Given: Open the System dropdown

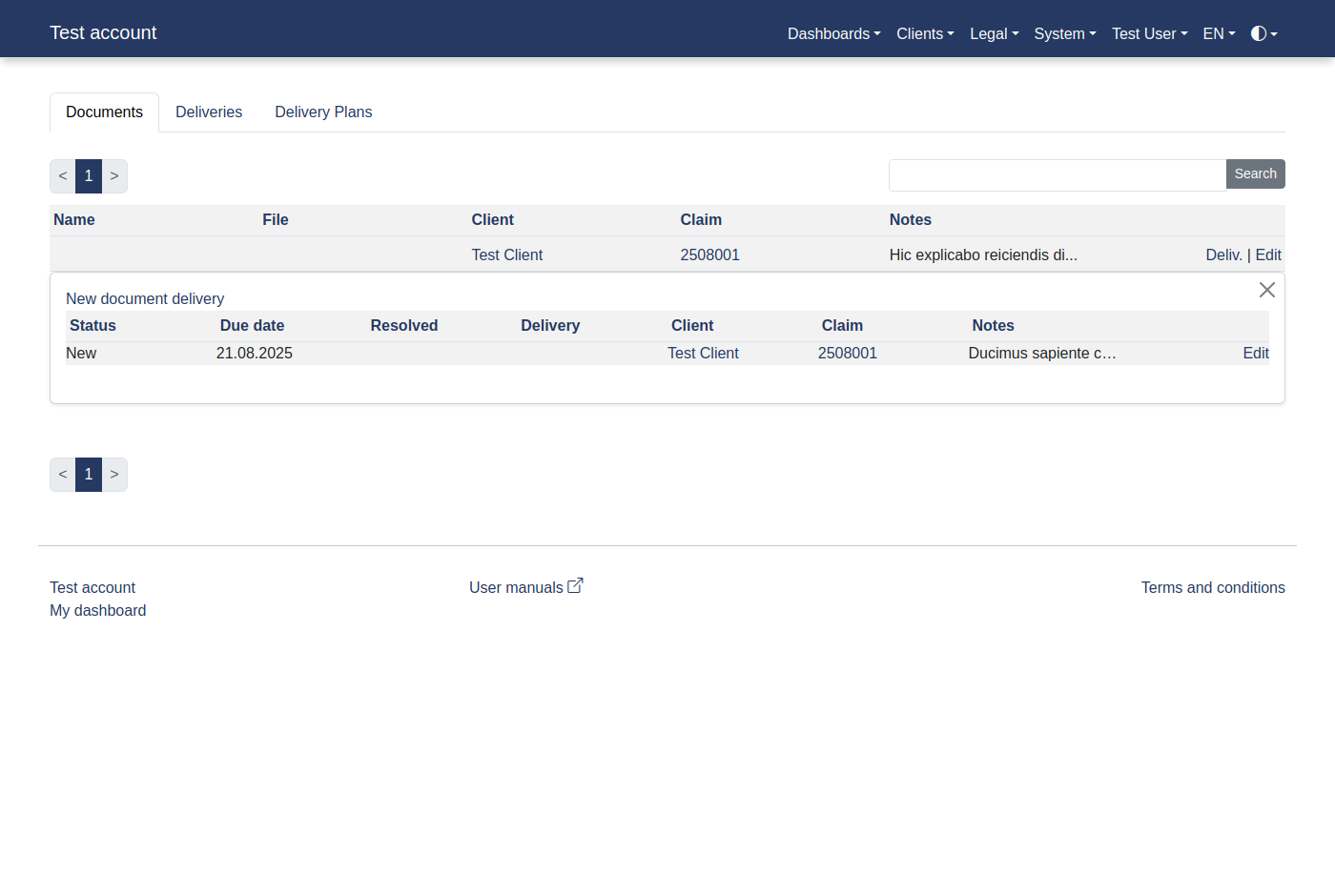Looking at the screenshot, I should pos(1063,34).
